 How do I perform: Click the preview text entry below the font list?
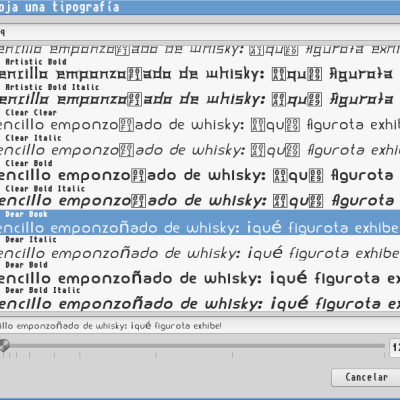coord(200,326)
